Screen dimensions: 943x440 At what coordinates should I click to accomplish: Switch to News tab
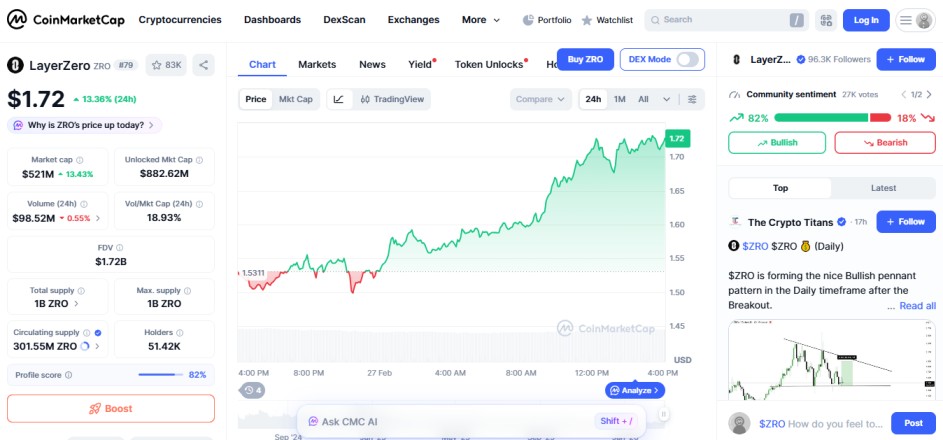[x=372, y=64]
